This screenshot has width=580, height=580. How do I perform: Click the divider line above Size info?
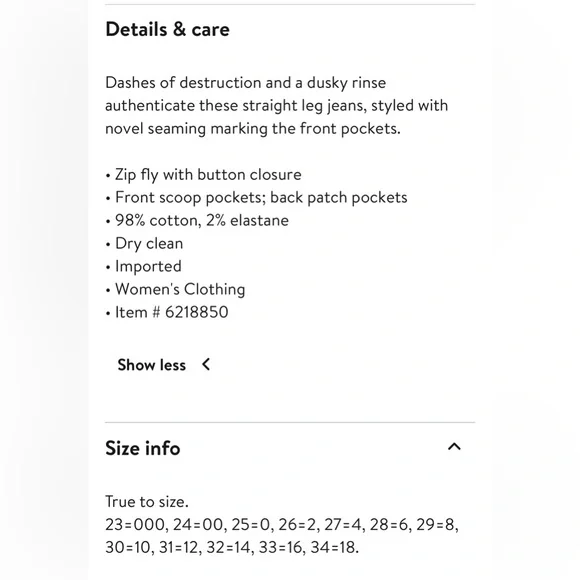290,422
